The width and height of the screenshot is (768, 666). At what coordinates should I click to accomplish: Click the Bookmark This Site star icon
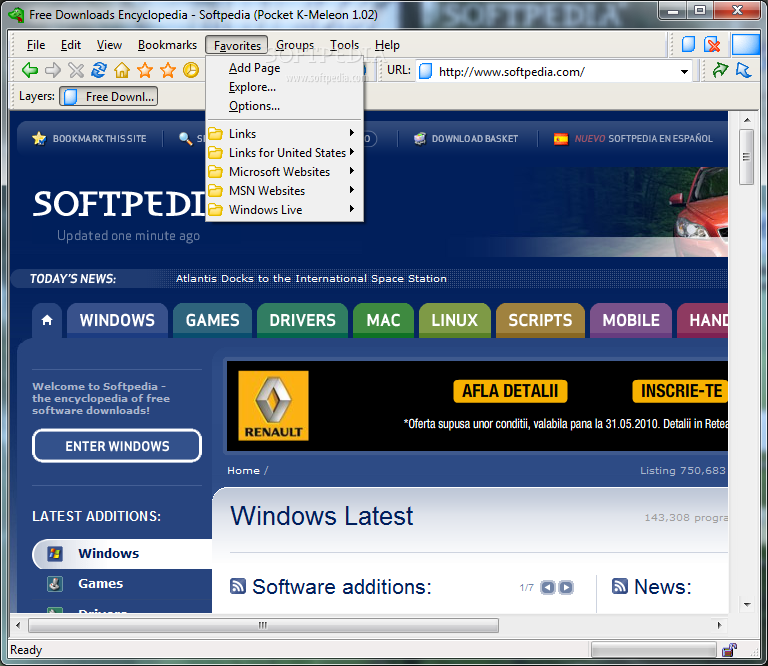tap(39, 139)
